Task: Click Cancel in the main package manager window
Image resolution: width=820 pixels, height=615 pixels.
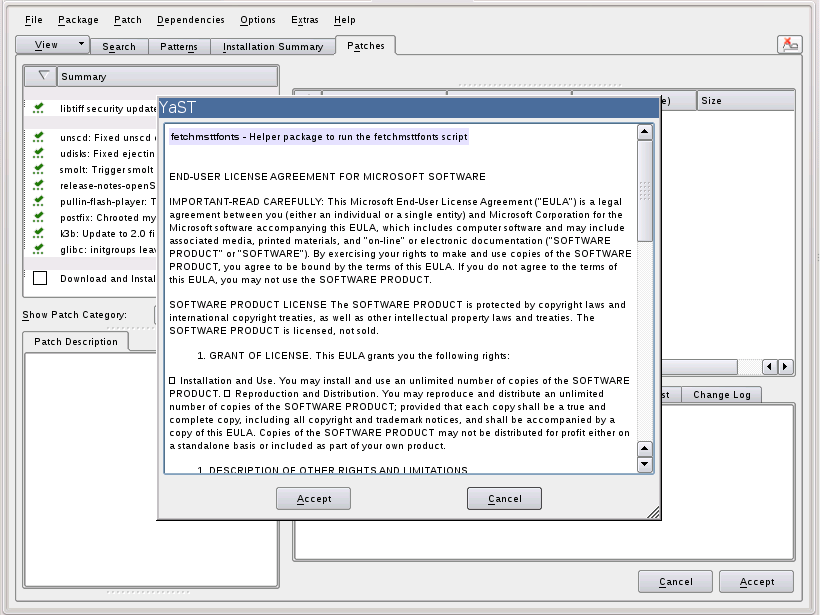Action: click(675, 582)
